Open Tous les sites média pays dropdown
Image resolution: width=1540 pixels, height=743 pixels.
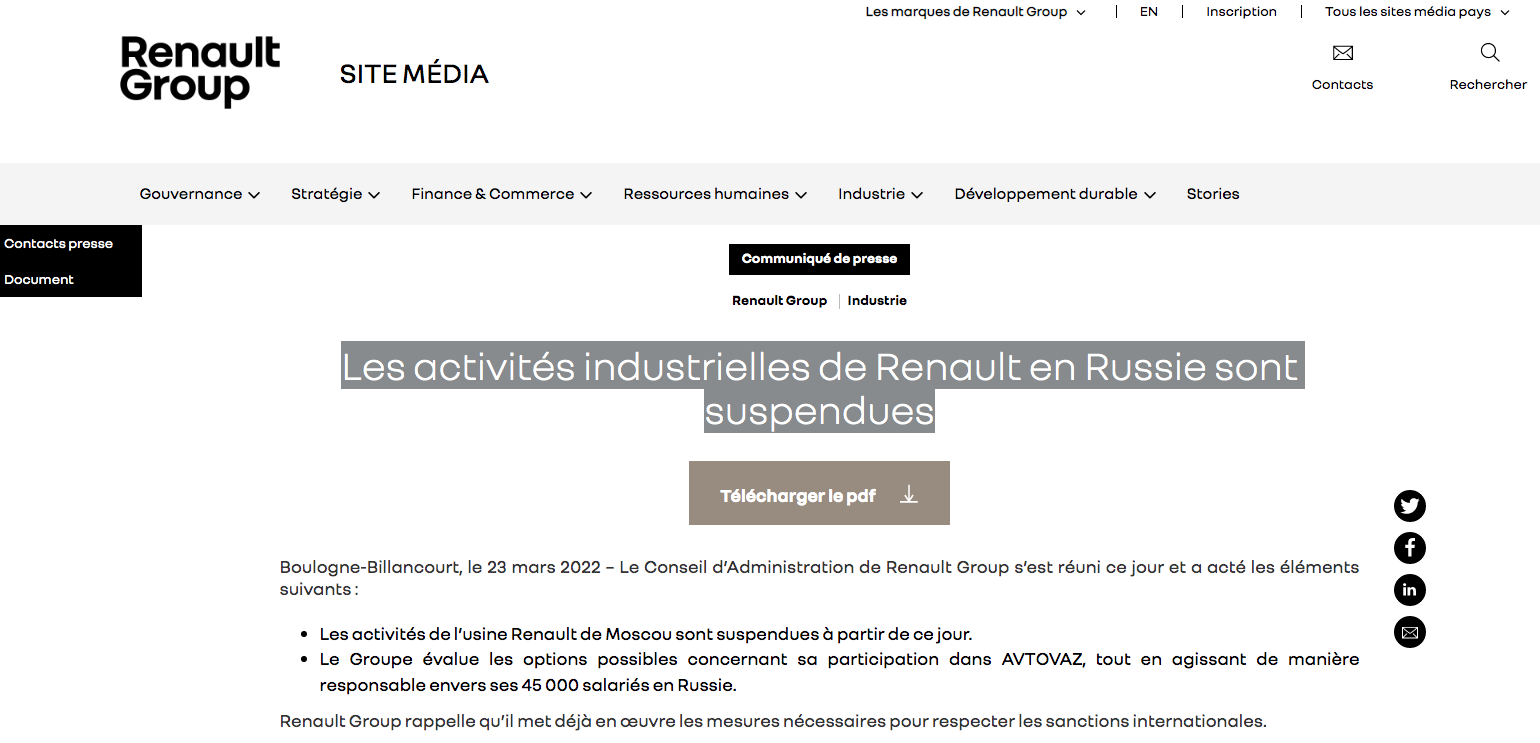pyautogui.click(x=1417, y=12)
